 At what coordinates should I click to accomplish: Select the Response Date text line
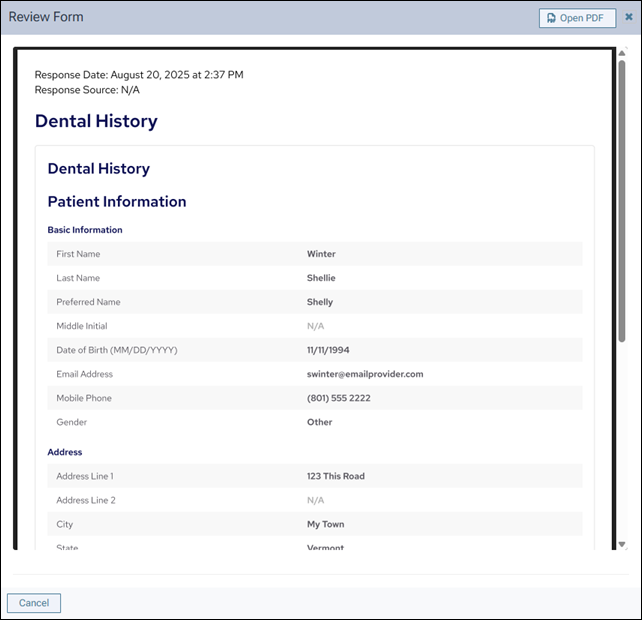tap(139, 75)
